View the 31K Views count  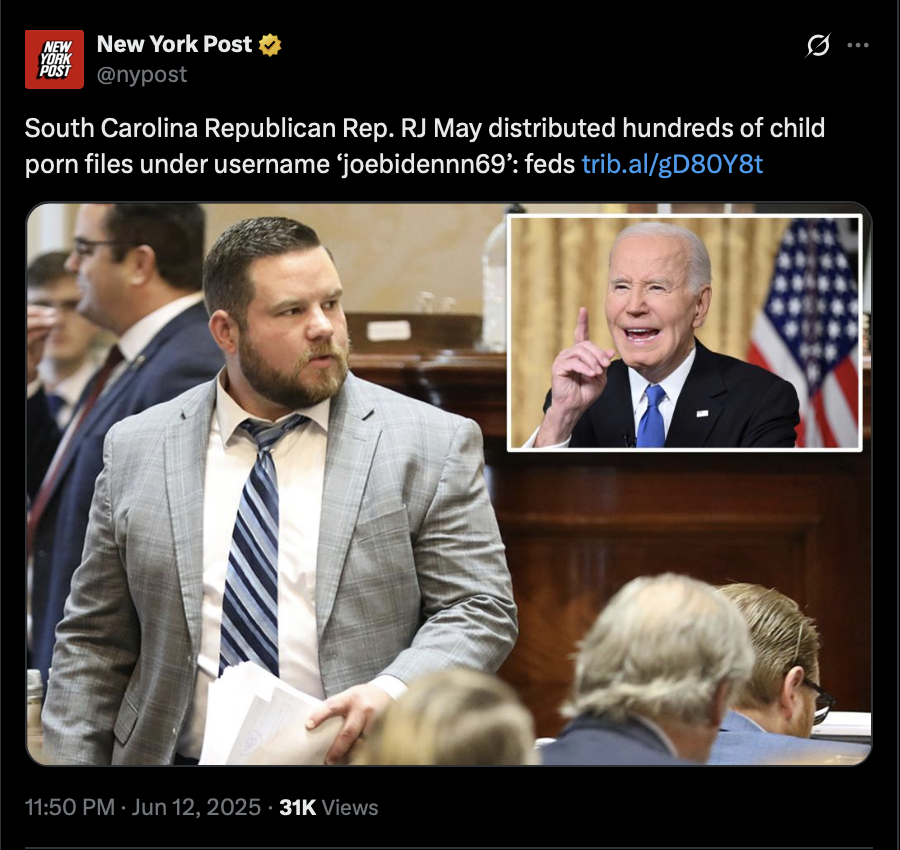pyautogui.click(x=328, y=807)
